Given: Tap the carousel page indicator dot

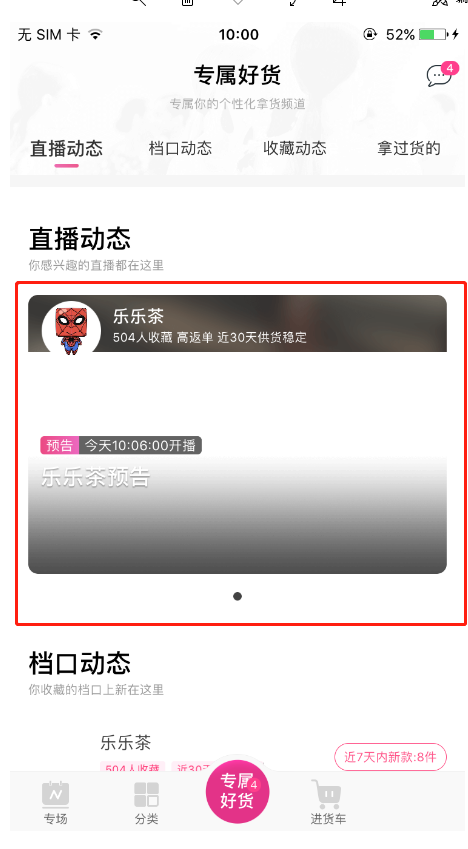Looking at the screenshot, I should pyautogui.click(x=237, y=596).
